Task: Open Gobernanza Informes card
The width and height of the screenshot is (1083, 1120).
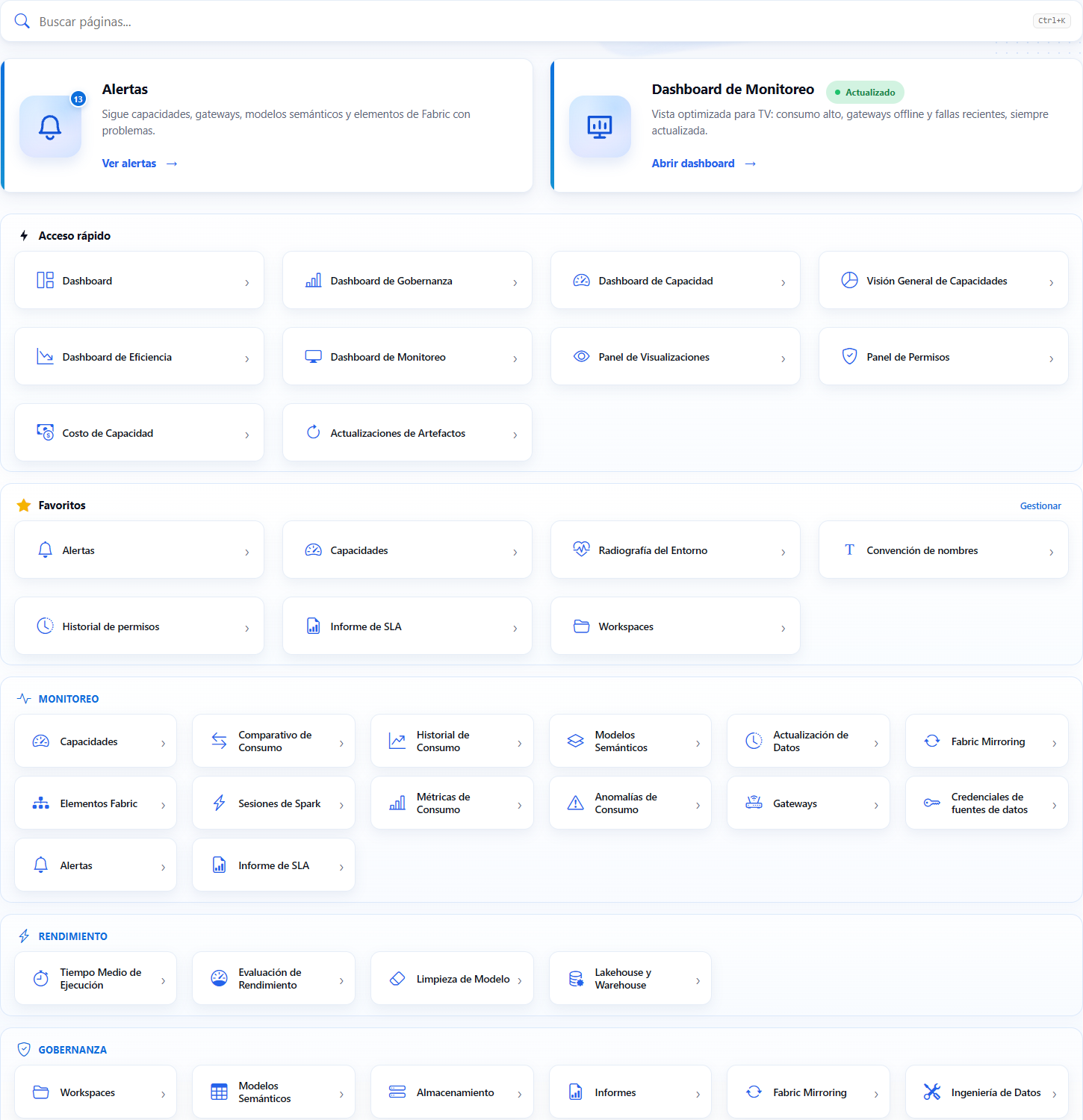Action: [x=630, y=1092]
